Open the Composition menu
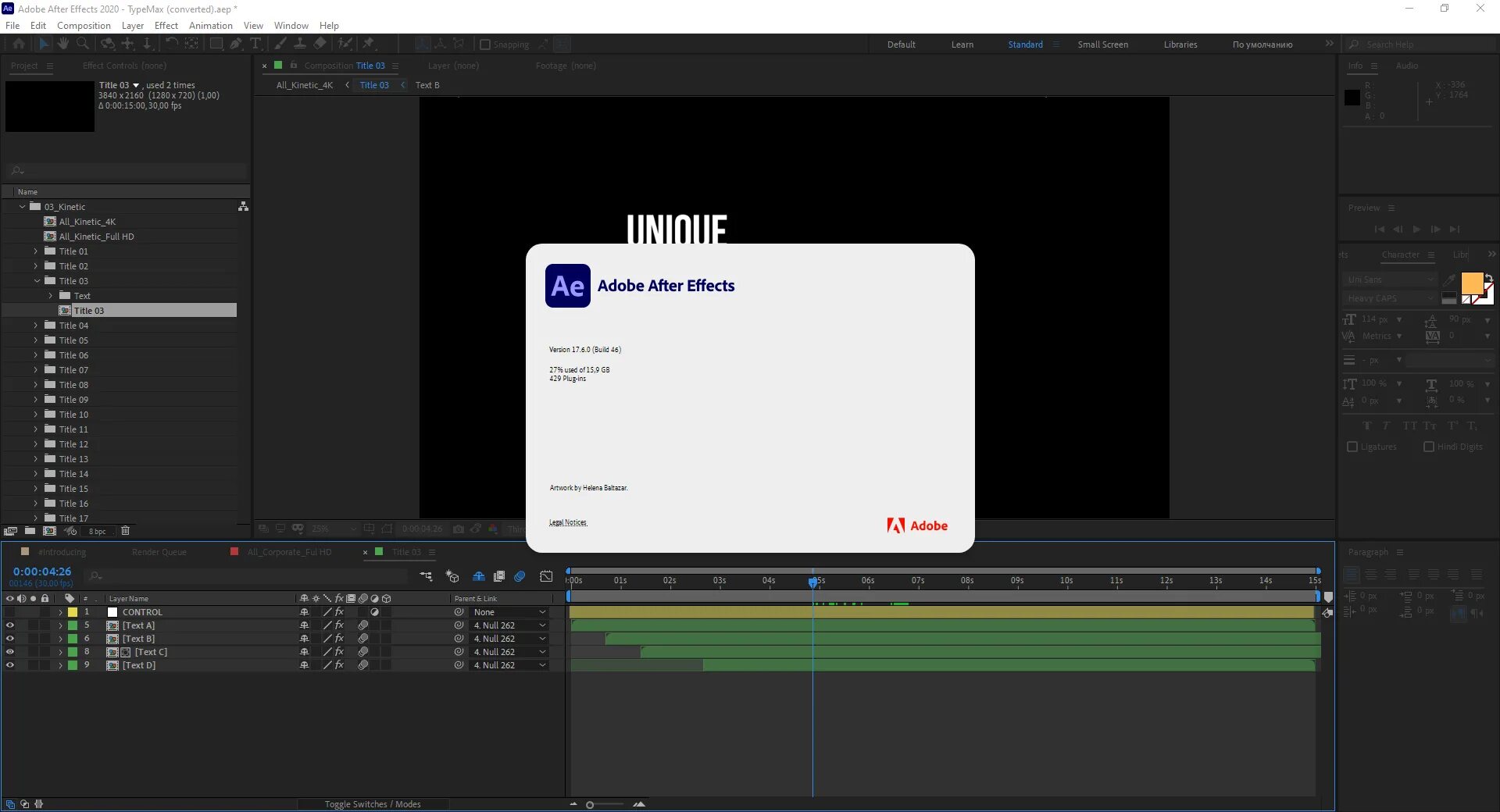This screenshot has height=812, width=1500. (84, 25)
